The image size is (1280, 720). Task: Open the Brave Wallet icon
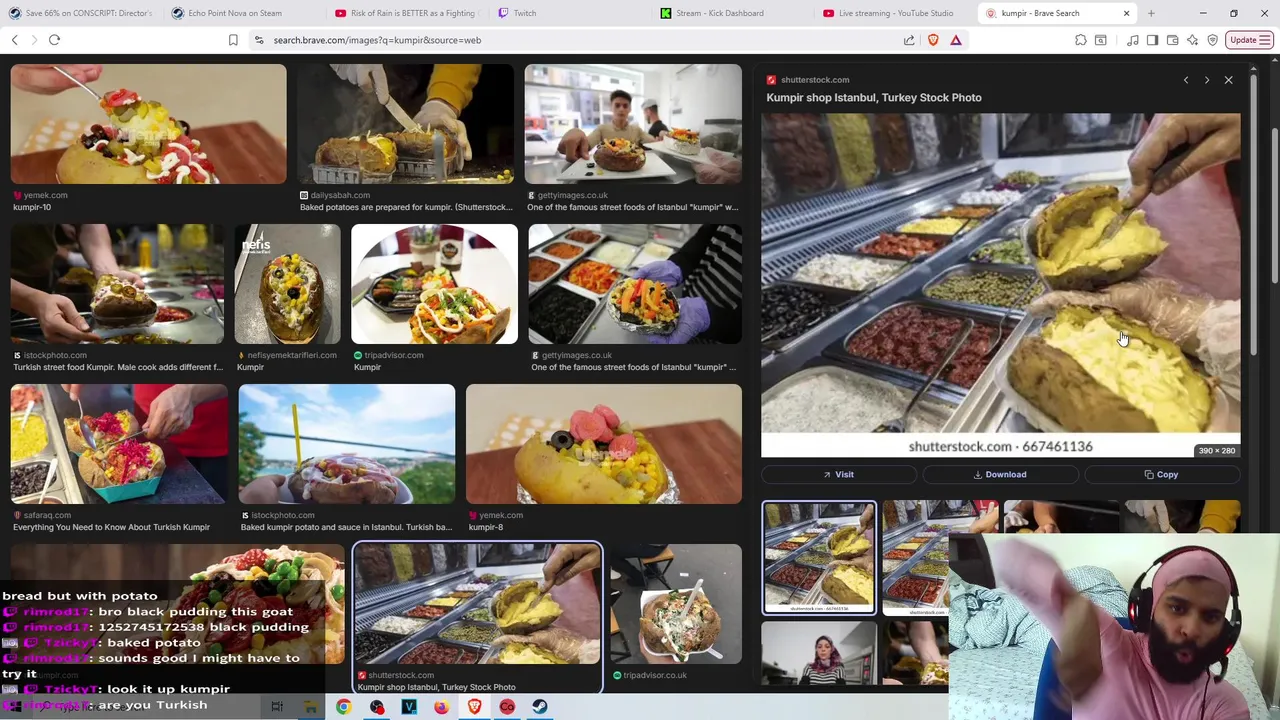tap(1172, 40)
